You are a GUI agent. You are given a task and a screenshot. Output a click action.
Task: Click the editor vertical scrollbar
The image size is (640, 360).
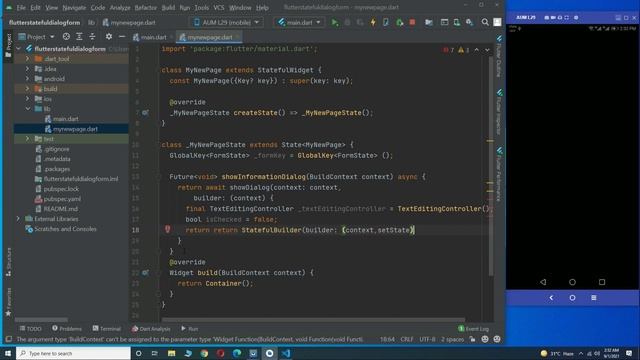click(491, 165)
